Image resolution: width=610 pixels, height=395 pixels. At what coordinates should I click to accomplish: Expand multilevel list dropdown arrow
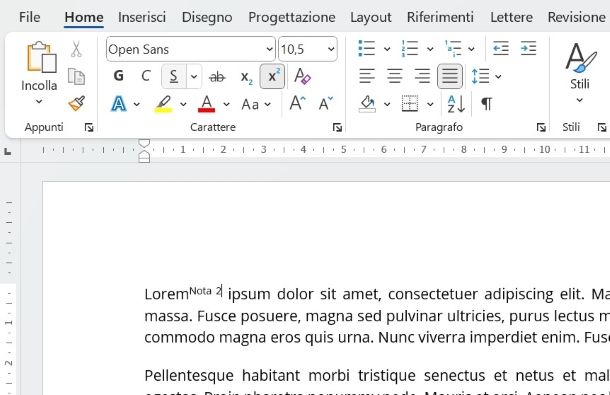tap(471, 49)
